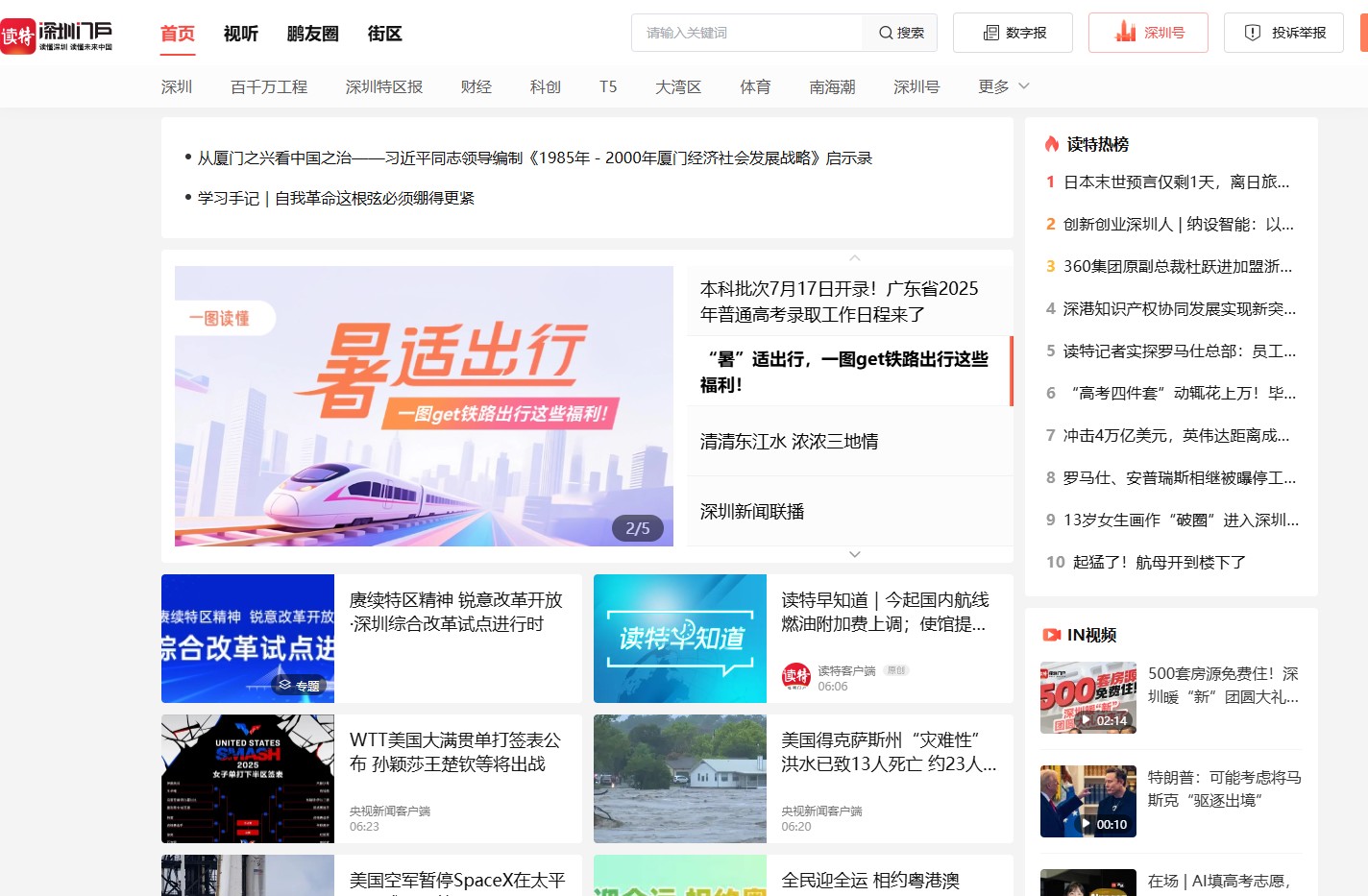Open the 大湾区 category
This screenshot has width=1368, height=896.
(678, 86)
